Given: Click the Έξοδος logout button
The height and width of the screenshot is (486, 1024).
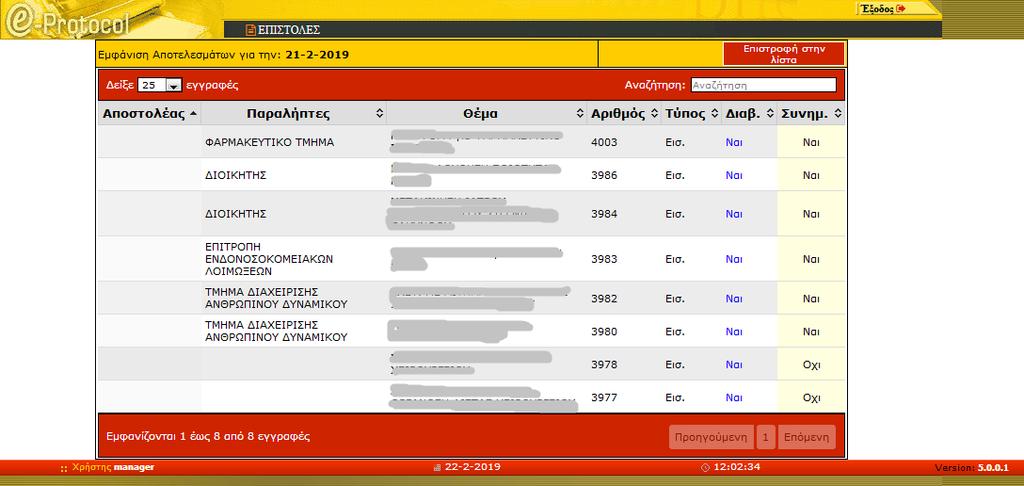Looking at the screenshot, I should point(883,8).
